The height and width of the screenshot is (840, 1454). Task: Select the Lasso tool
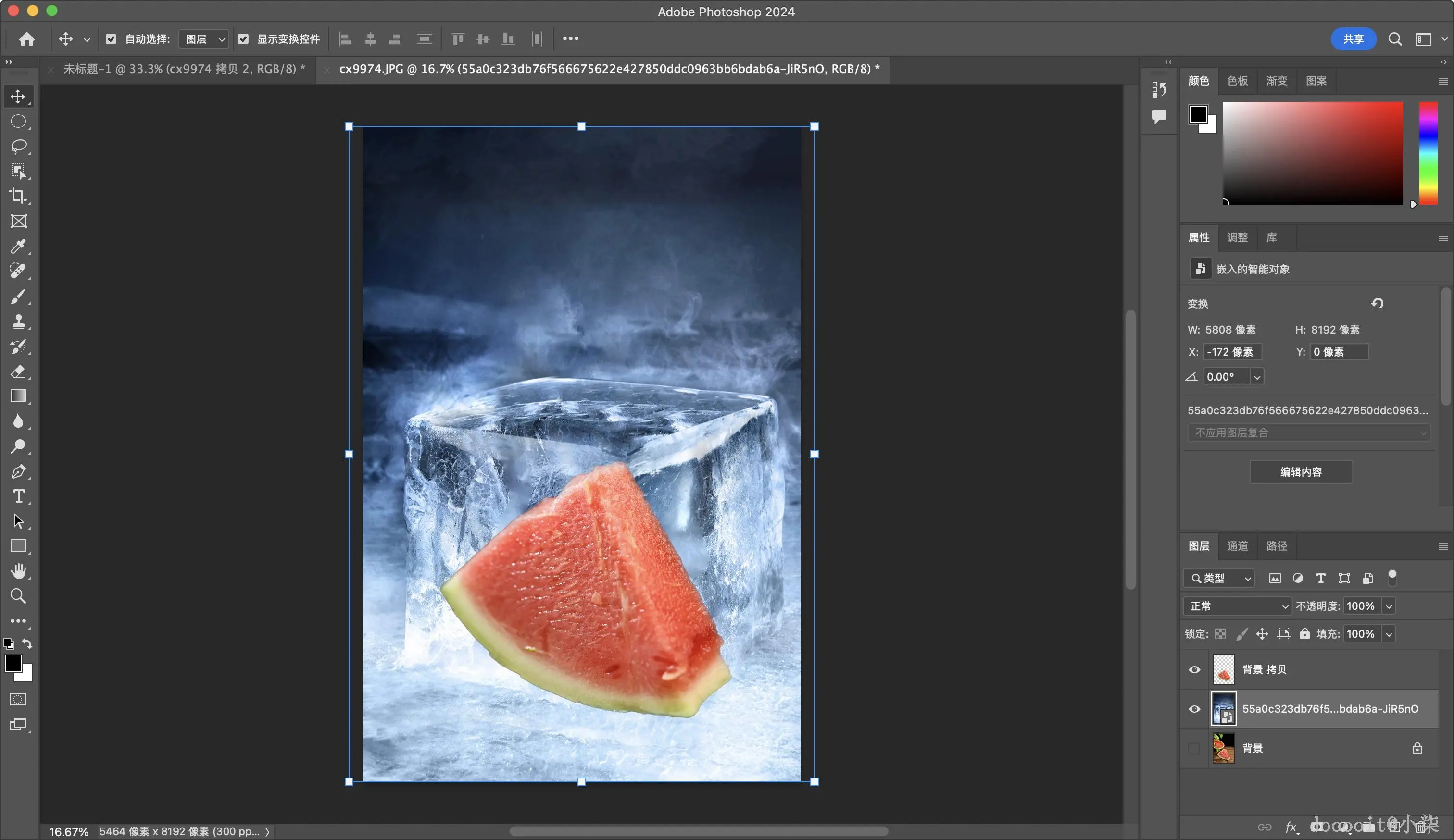(18, 146)
